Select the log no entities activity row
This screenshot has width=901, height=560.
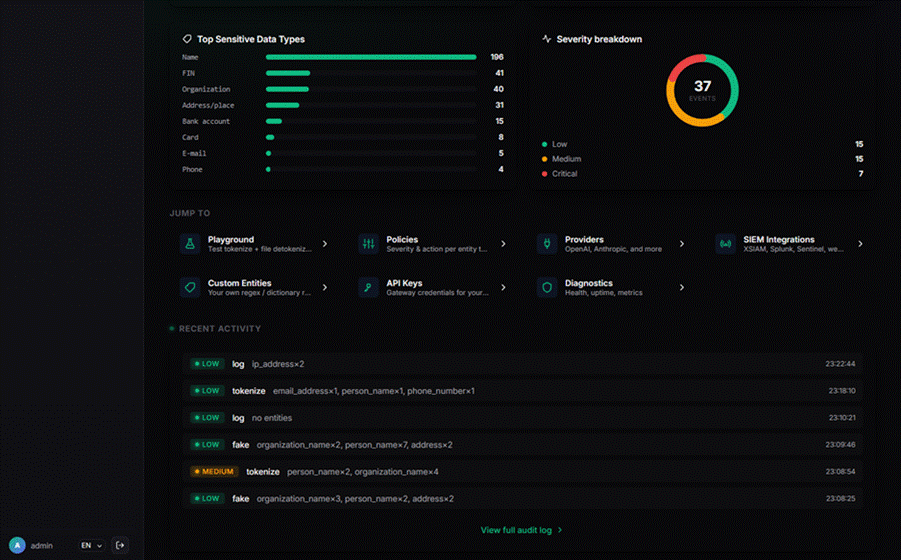[x=522, y=418]
